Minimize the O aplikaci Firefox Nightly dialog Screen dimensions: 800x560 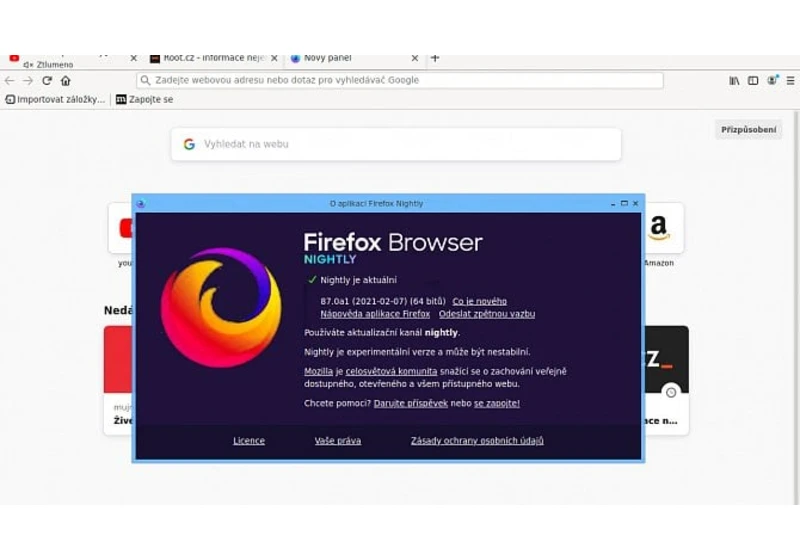613,203
